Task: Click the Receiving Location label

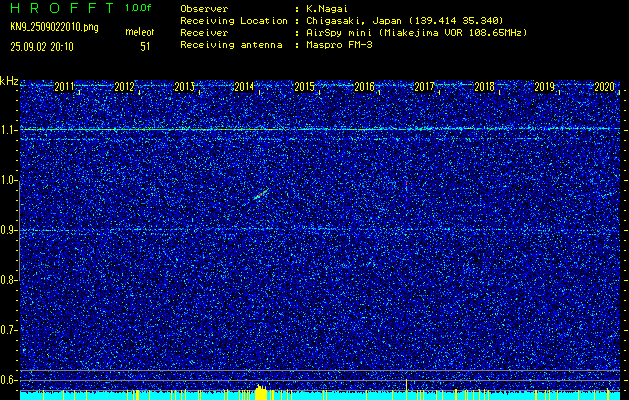Action: pos(234,21)
